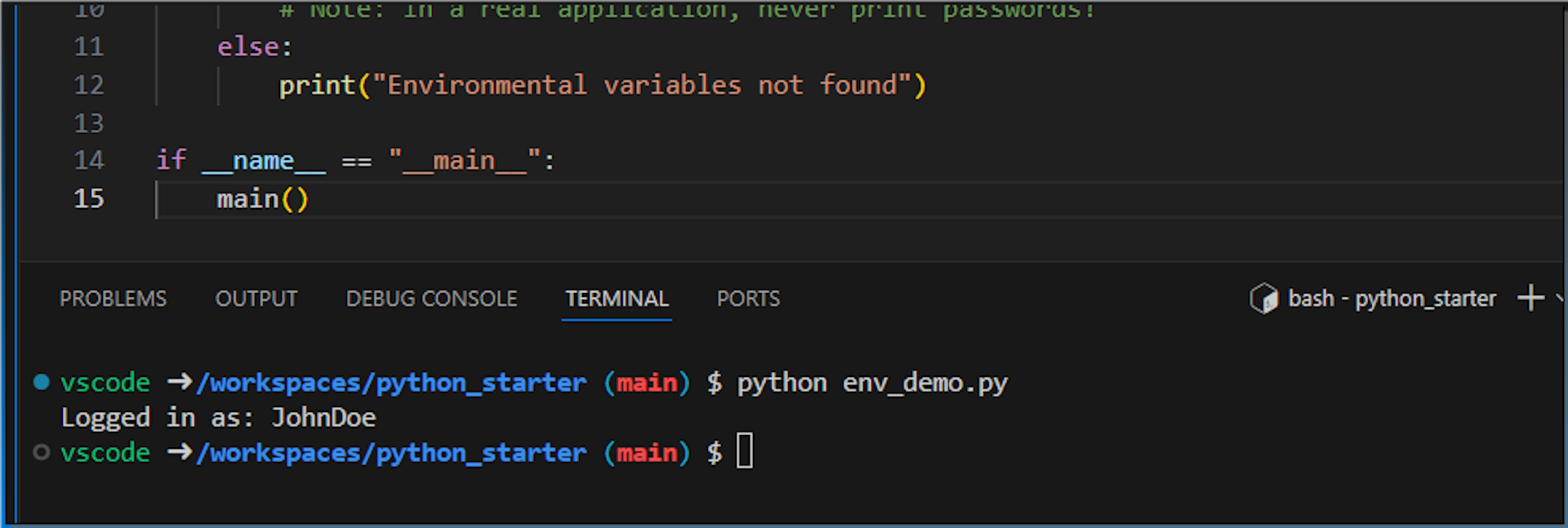
Task: Place cursor on main() call on line 15
Action: click(x=263, y=199)
